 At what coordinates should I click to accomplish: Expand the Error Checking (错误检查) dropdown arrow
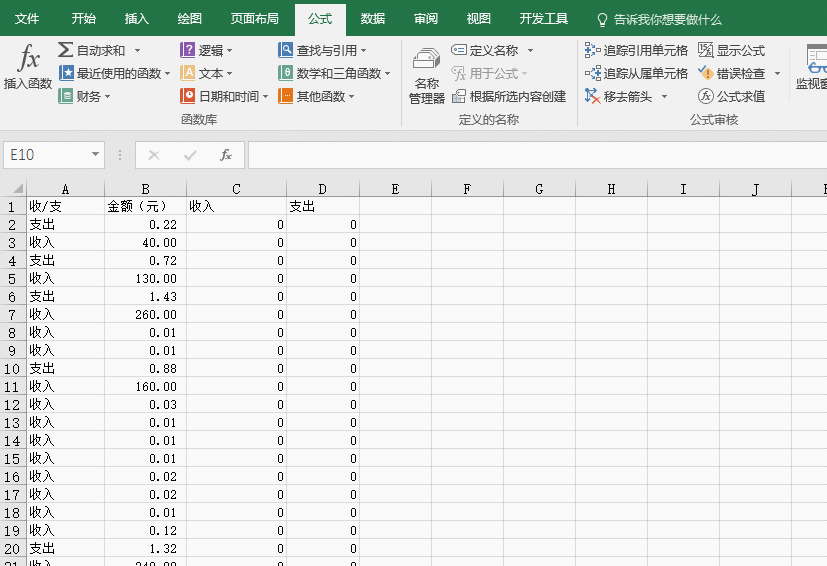click(x=777, y=73)
